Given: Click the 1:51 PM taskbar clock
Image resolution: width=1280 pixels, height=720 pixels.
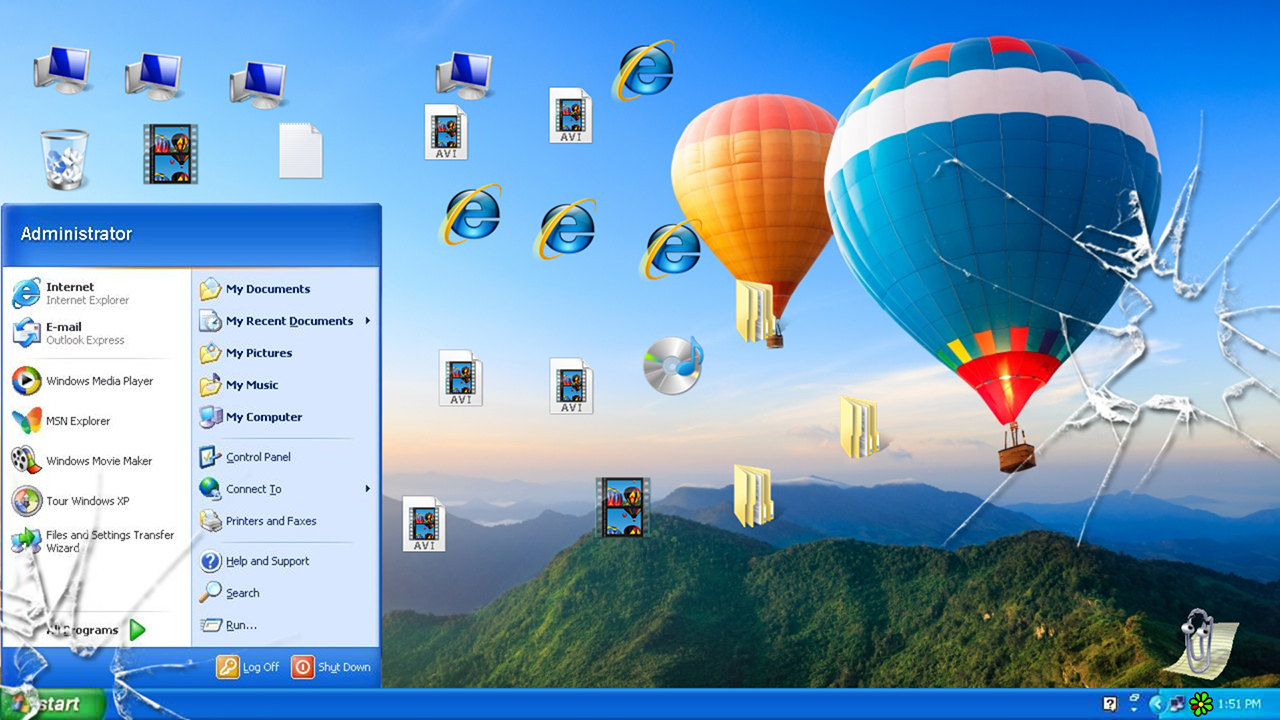Looking at the screenshot, I should (1239, 704).
